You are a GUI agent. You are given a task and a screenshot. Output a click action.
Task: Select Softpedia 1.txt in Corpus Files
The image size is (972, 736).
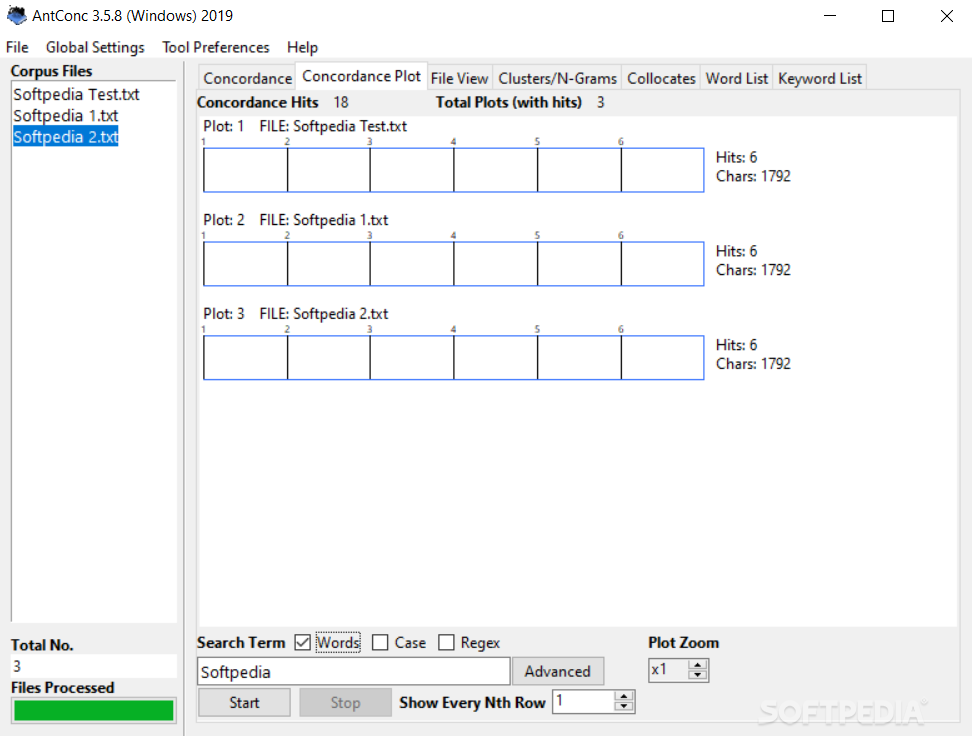66,116
